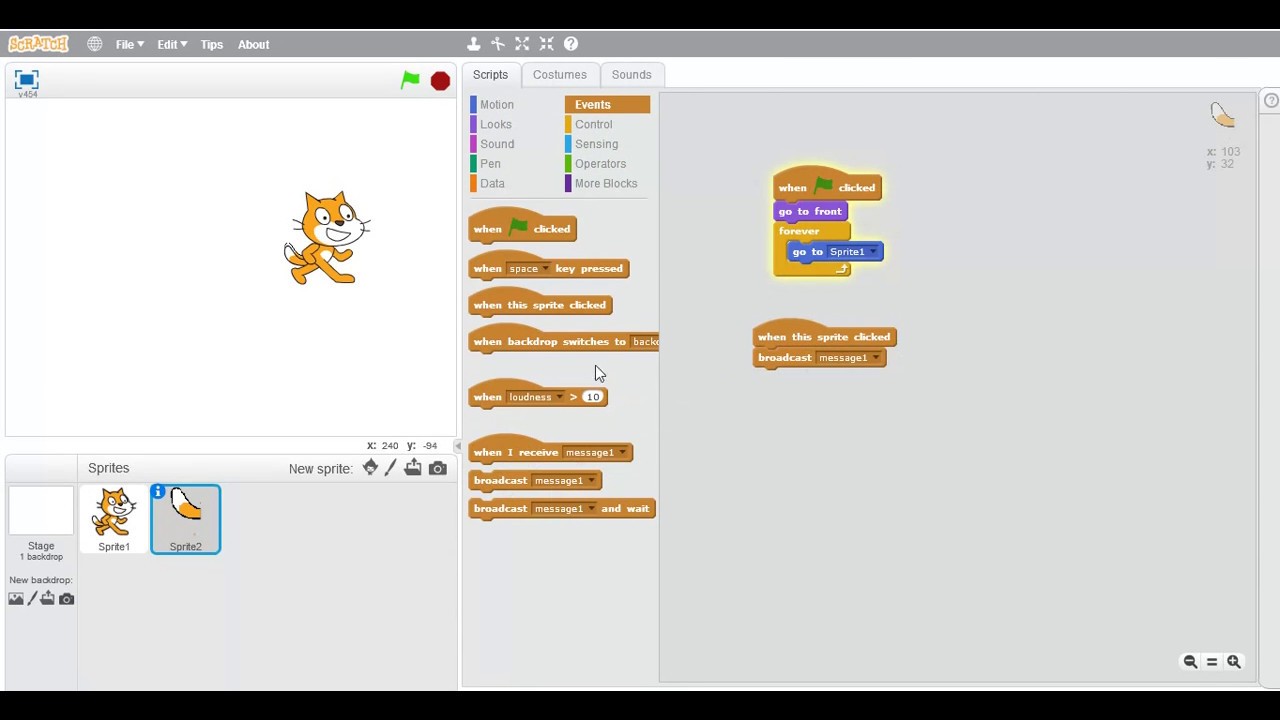Reset scripts area zoom
The height and width of the screenshot is (720, 1280).
[1212, 661]
